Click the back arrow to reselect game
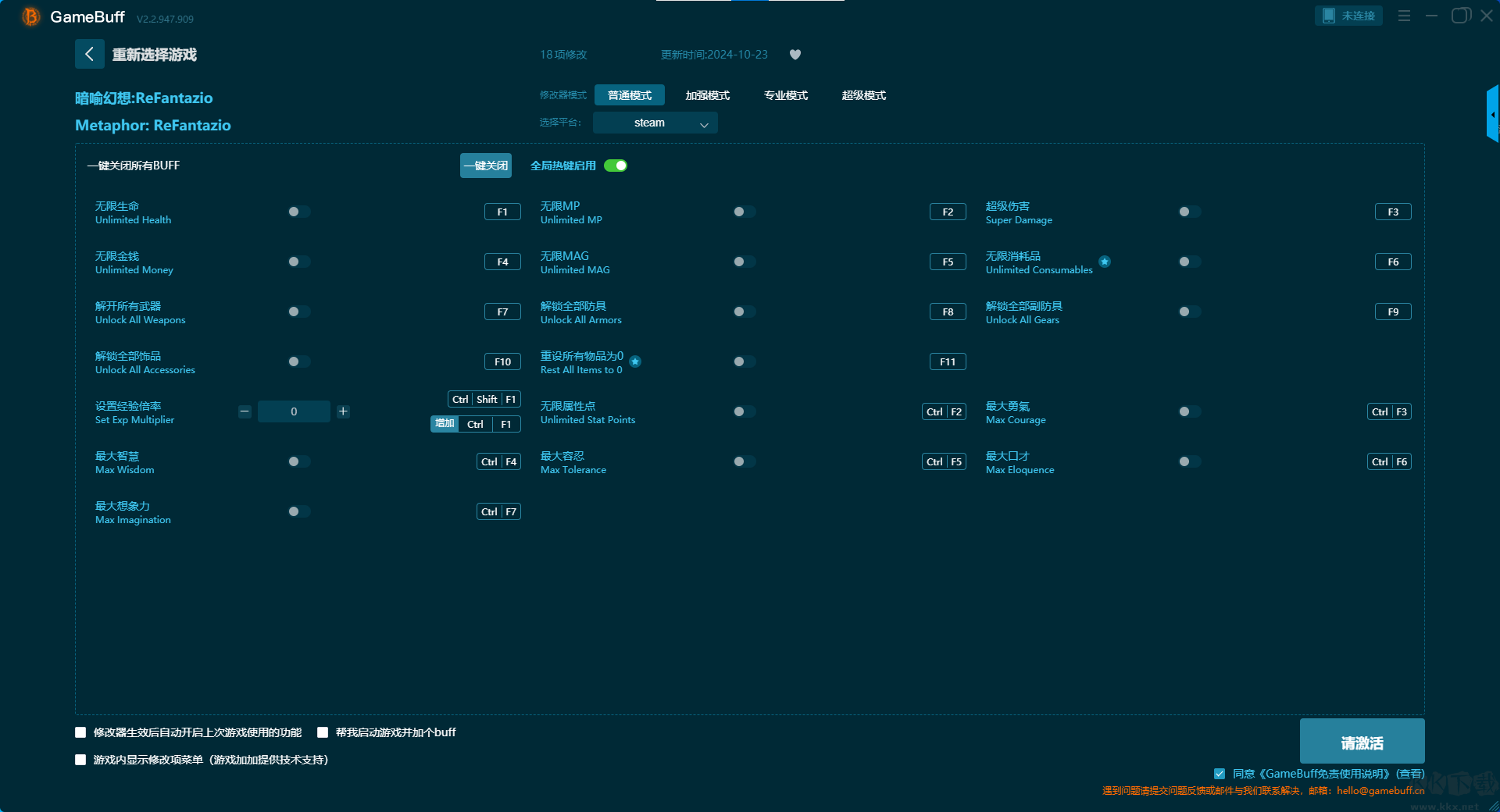The height and width of the screenshot is (812, 1500). (89, 54)
